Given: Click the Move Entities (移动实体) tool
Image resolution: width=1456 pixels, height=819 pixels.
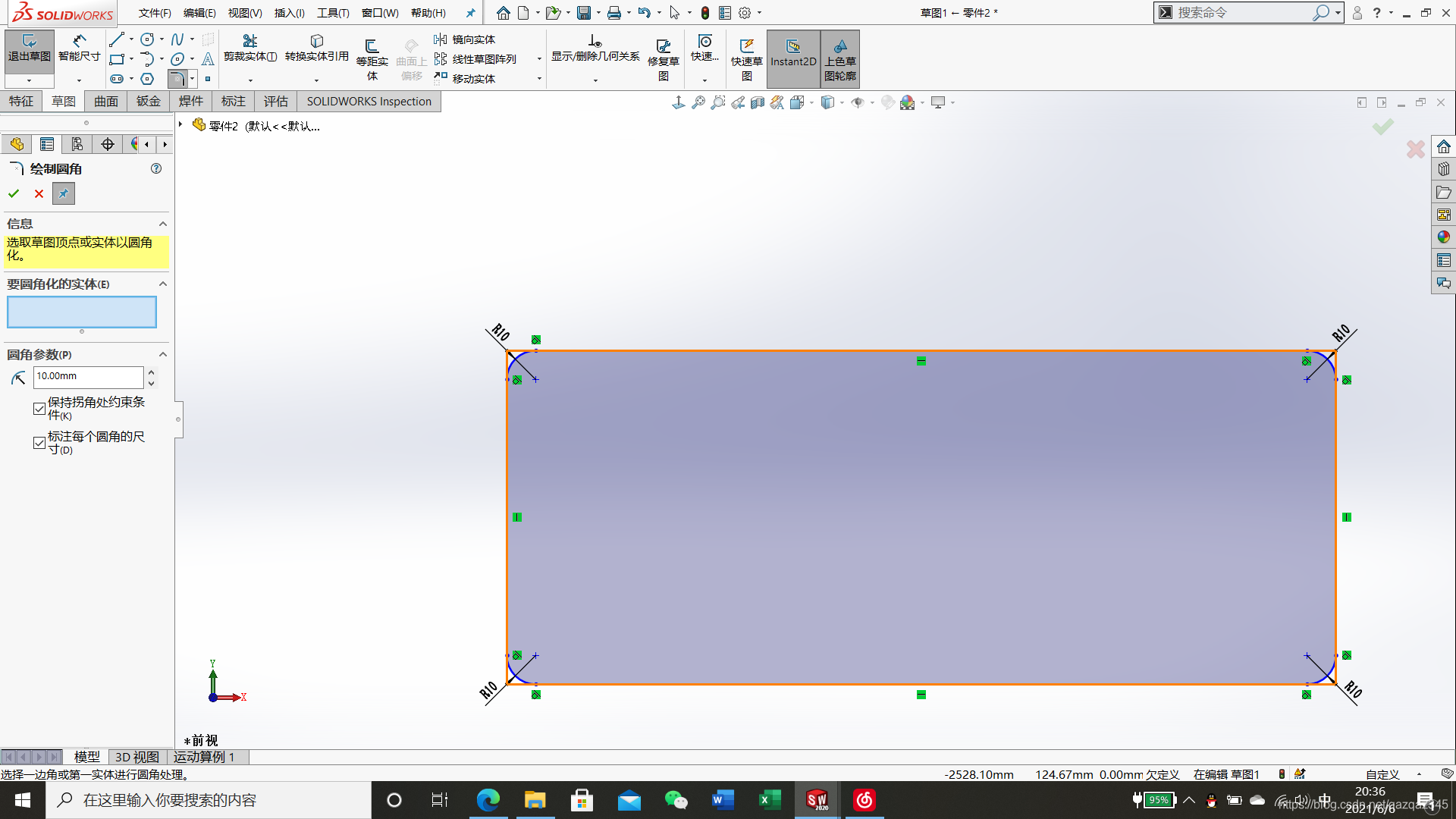Looking at the screenshot, I should (466, 78).
